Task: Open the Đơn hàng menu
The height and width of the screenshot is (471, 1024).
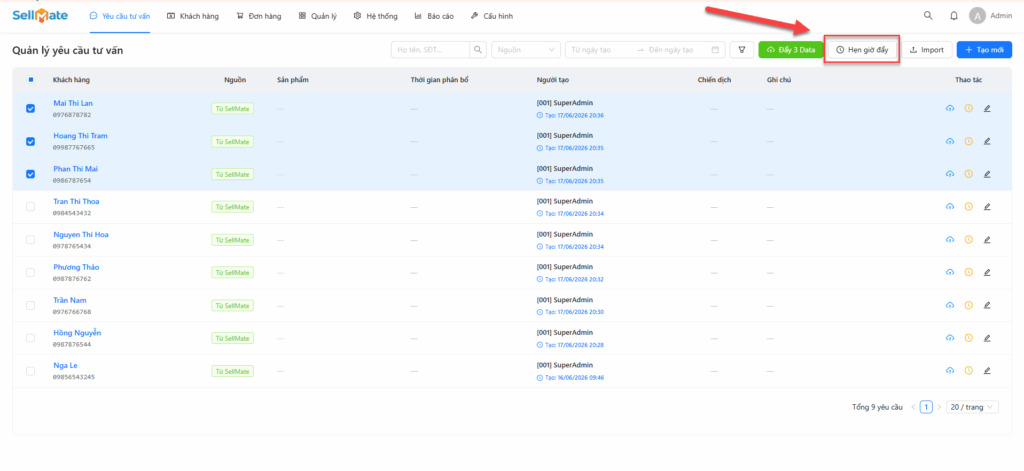Action: (x=259, y=16)
